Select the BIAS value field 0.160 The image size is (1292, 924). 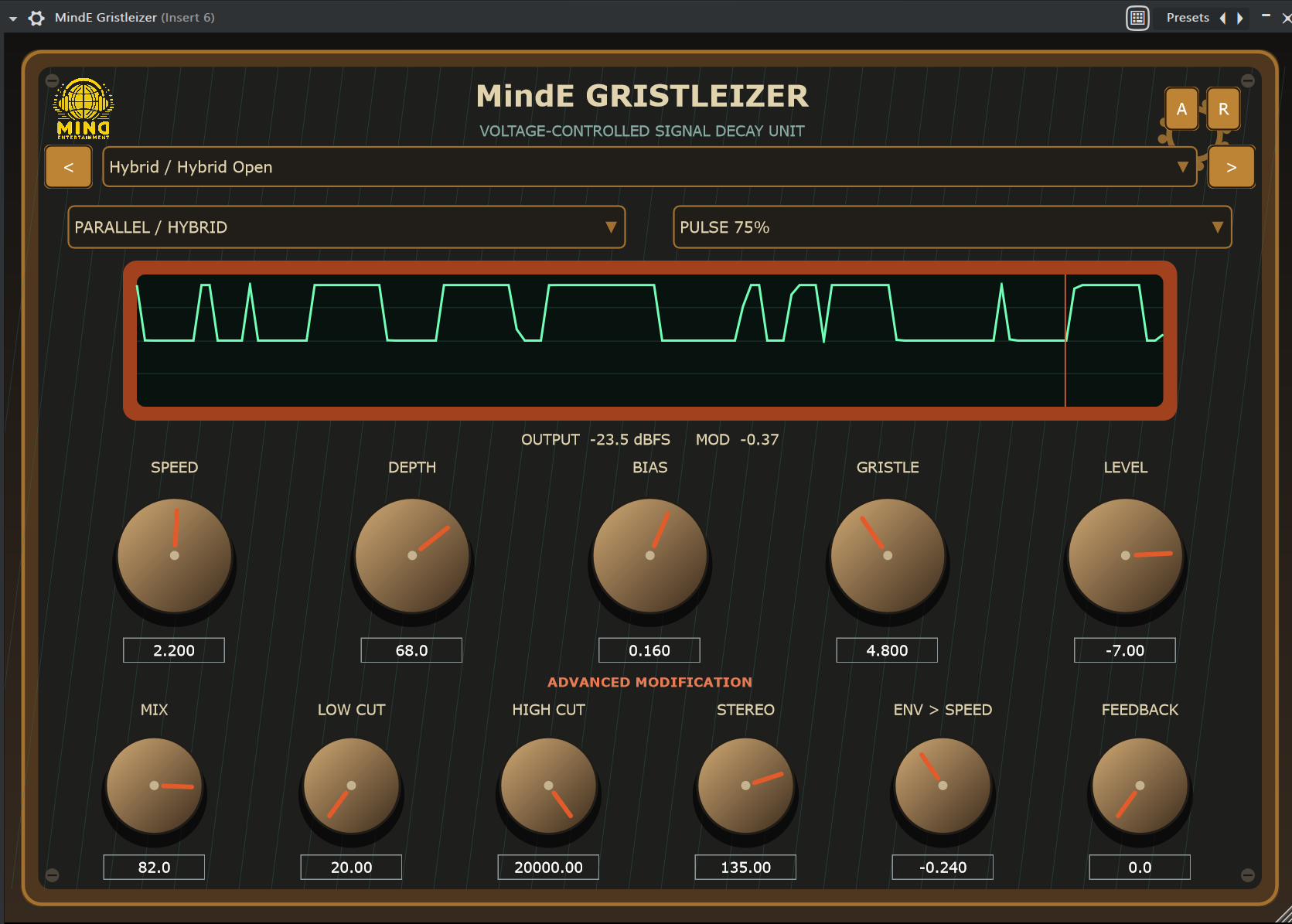pyautogui.click(x=649, y=650)
